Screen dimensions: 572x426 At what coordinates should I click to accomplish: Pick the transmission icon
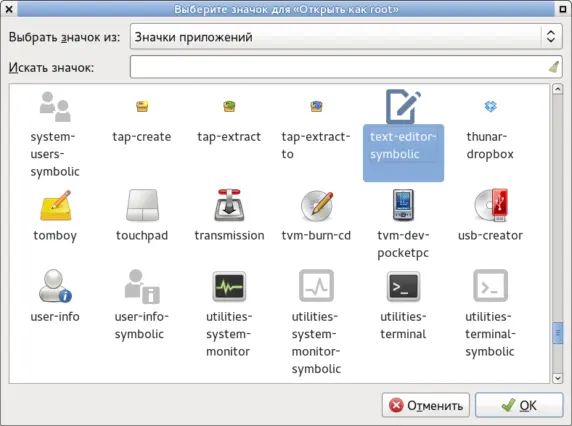click(229, 205)
